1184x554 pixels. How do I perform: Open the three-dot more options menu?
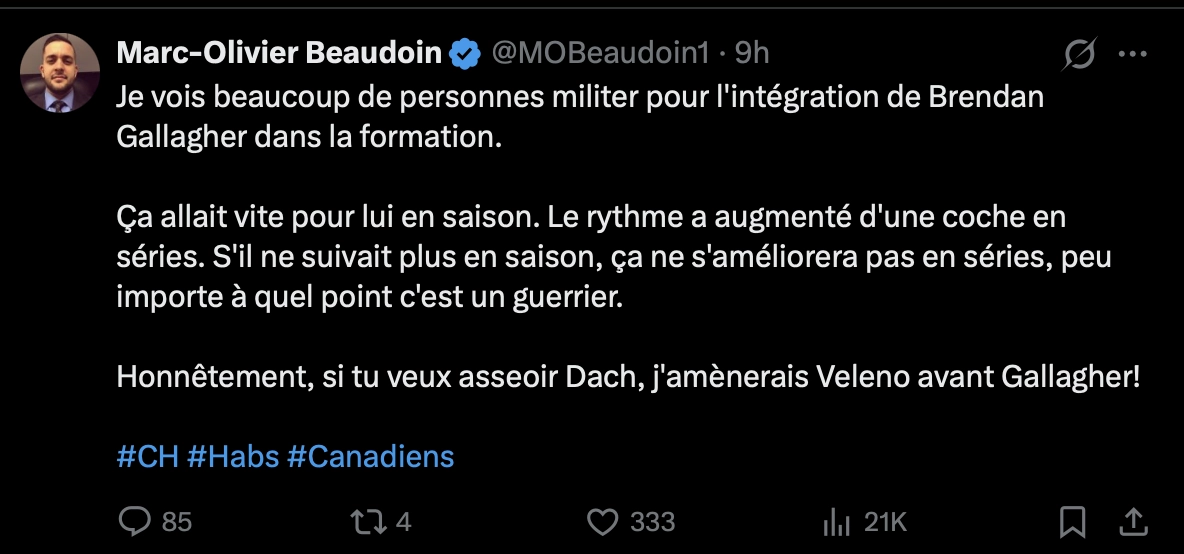(1132, 54)
